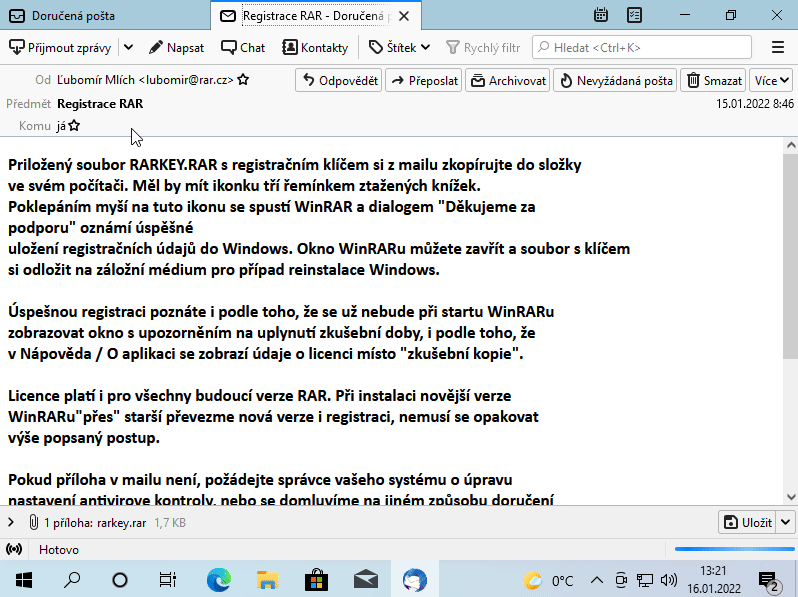Close the Registrace RAR tab
Viewport: 798px width, 597px height.
404,16
